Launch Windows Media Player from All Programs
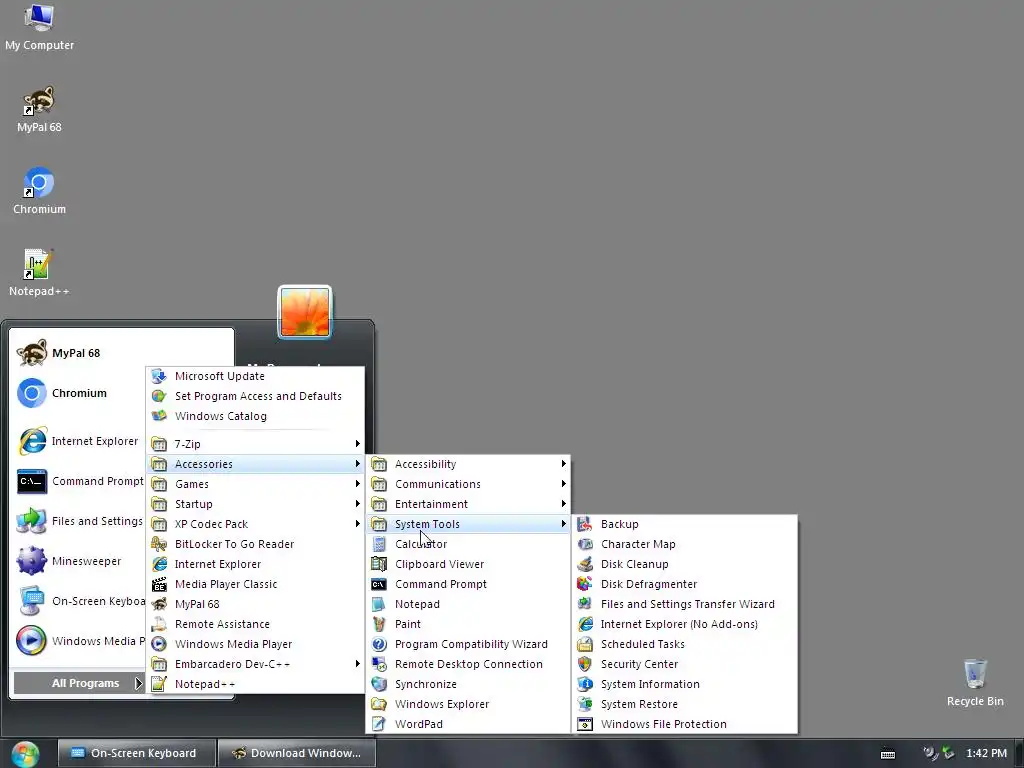Screen dimensions: 1024x768 [x=255, y=644]
